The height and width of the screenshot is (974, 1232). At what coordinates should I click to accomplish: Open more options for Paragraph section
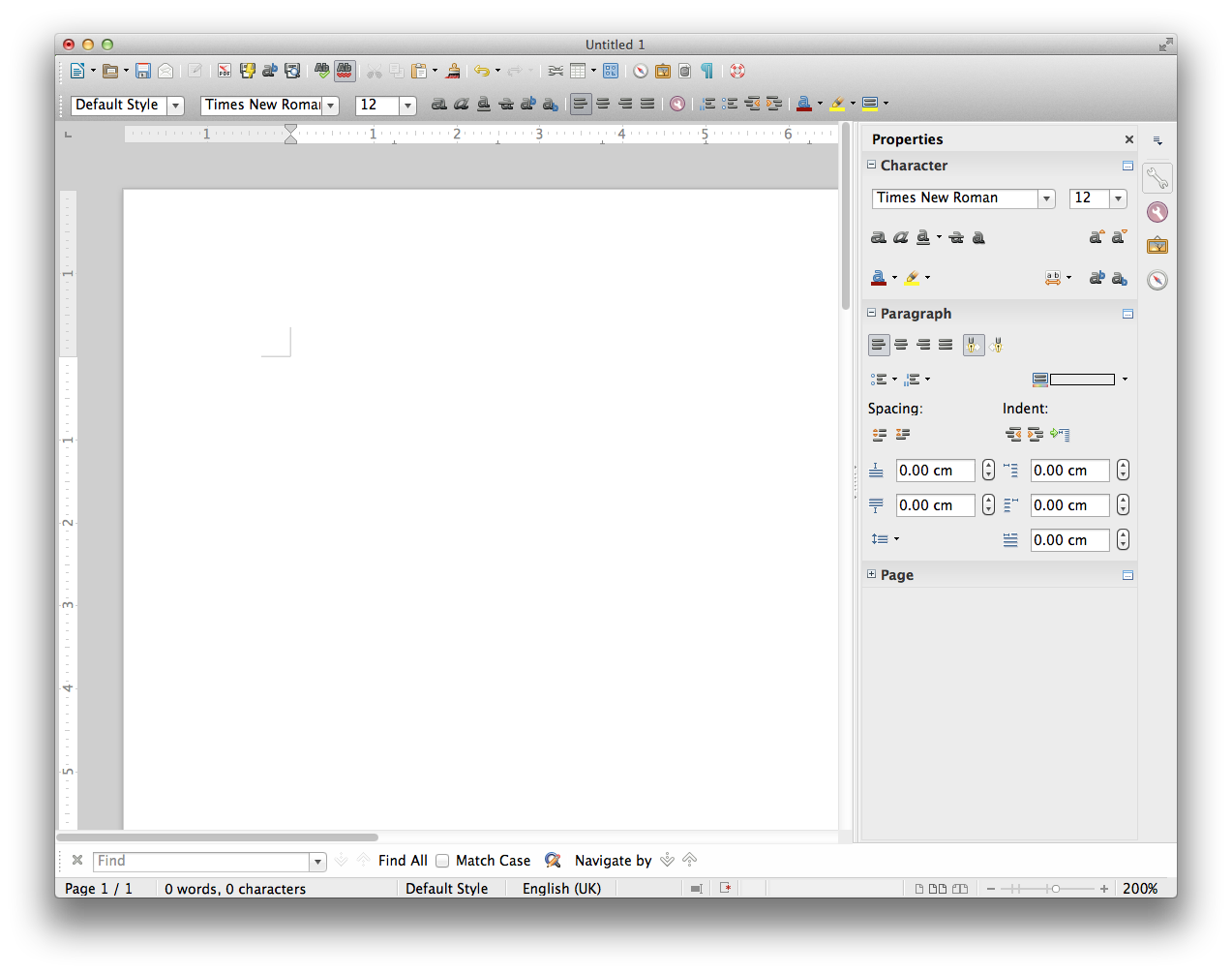1127,314
